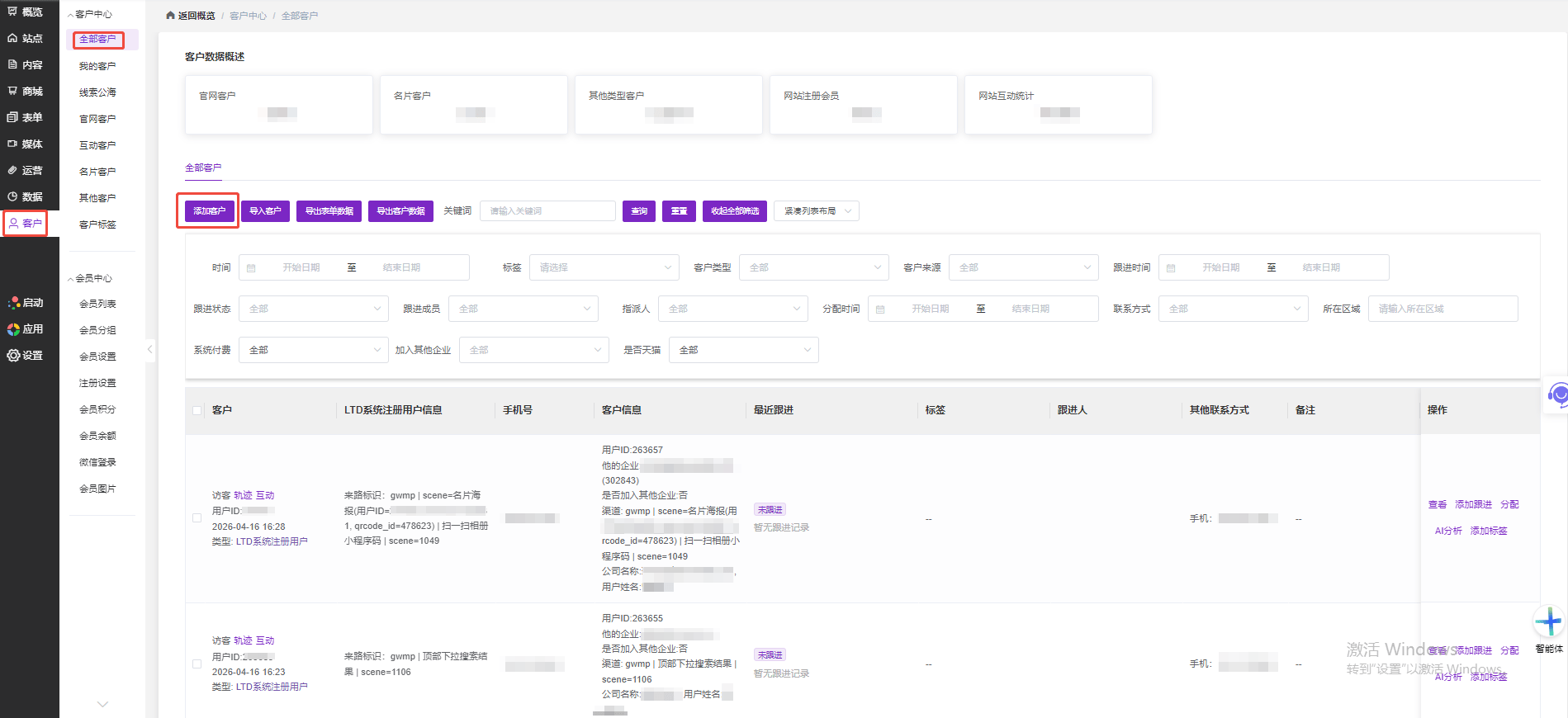Image resolution: width=1568 pixels, height=718 pixels.
Task: Collapse the 客户中心 menu group
Action: tap(70, 15)
